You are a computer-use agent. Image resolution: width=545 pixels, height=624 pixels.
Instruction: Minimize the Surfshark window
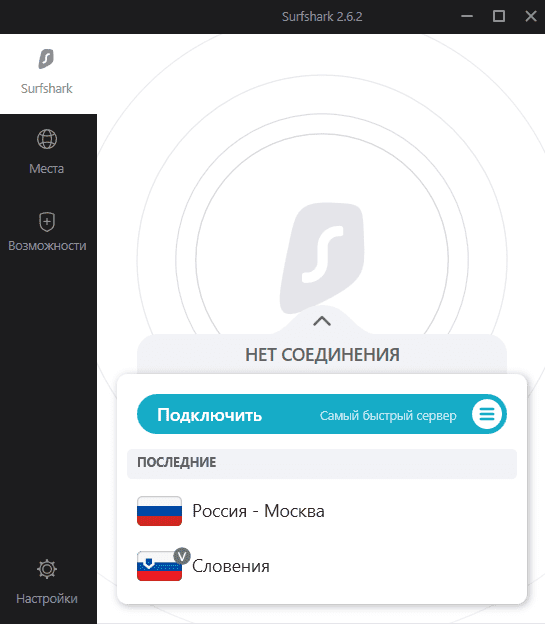pos(467,16)
